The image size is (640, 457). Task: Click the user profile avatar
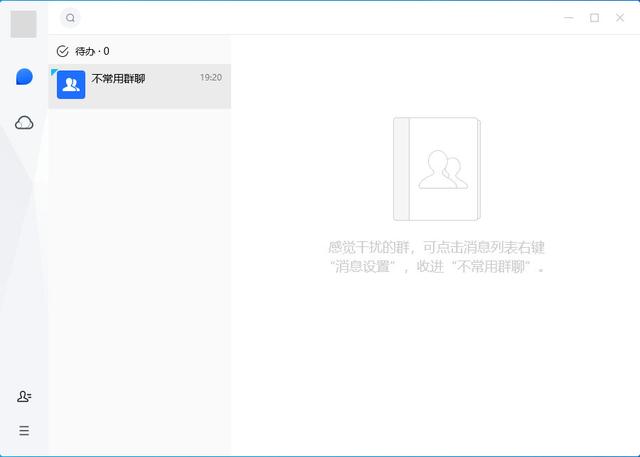coord(23,24)
